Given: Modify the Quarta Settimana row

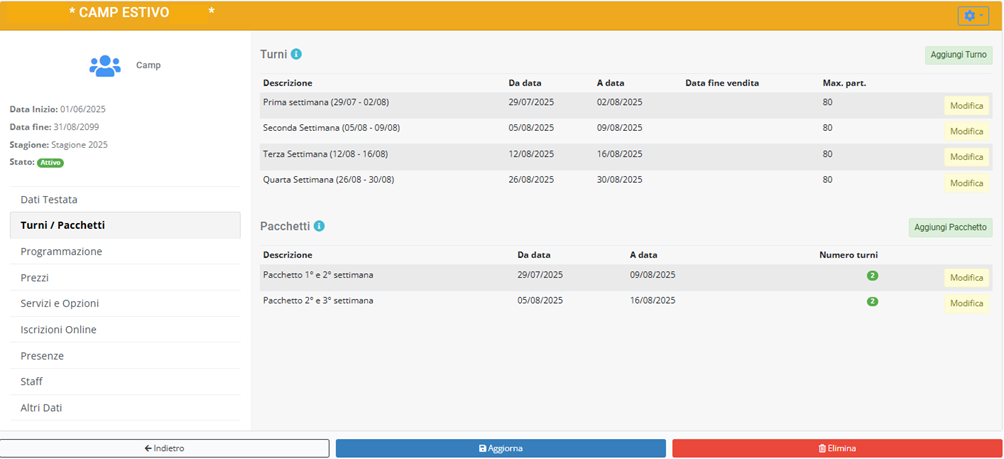Looking at the screenshot, I should click(x=966, y=183).
